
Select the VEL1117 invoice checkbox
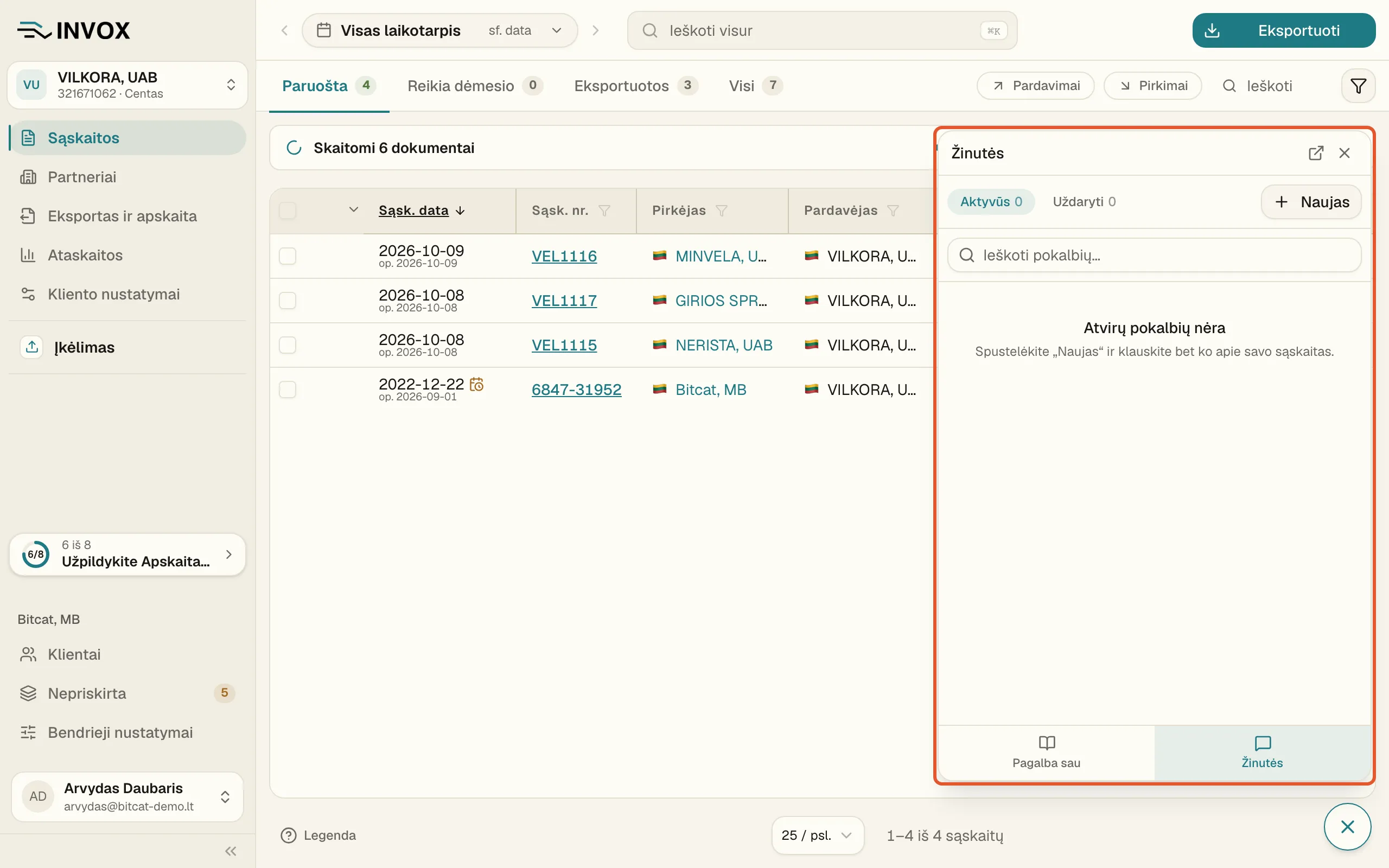pos(288,301)
